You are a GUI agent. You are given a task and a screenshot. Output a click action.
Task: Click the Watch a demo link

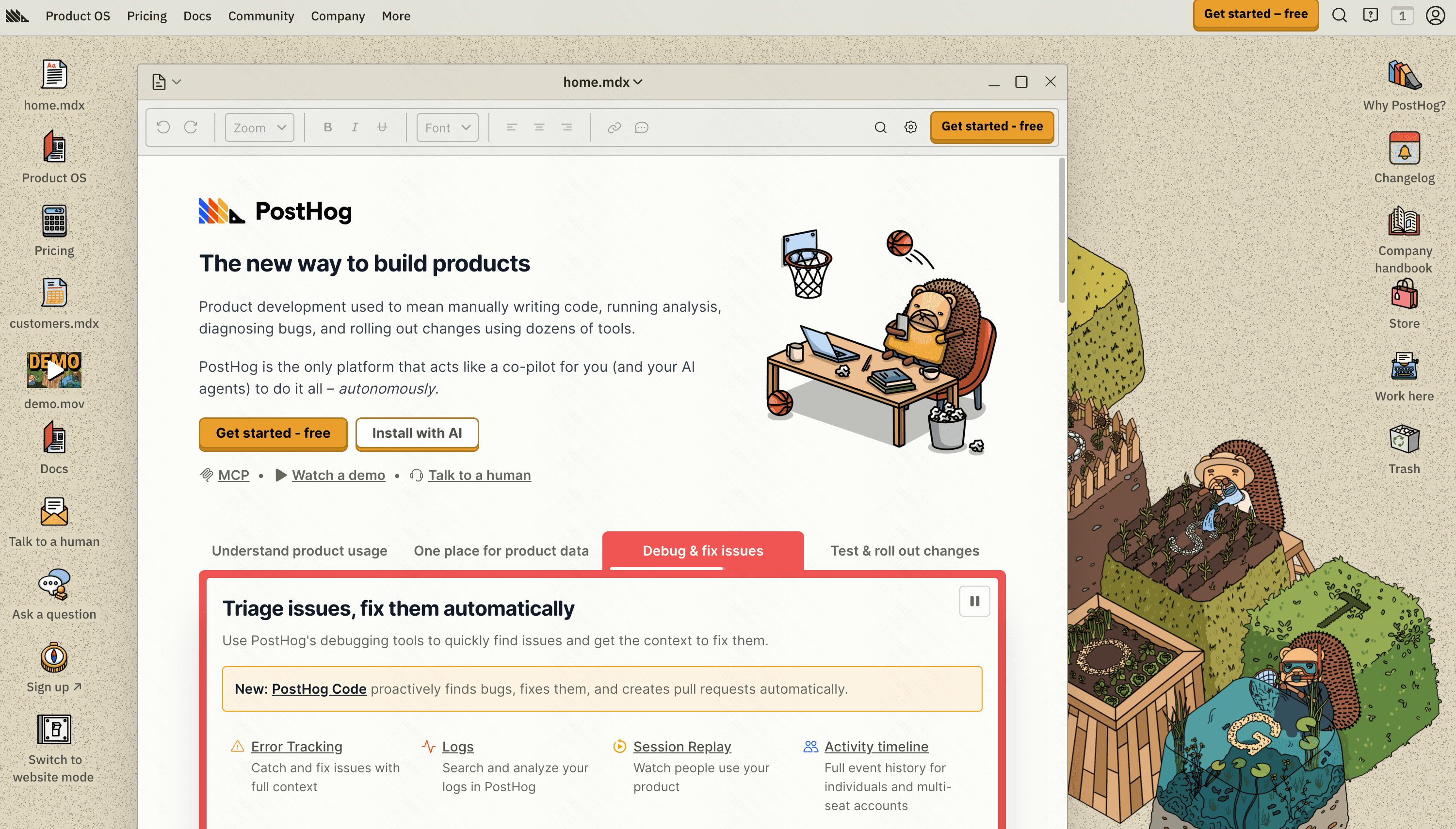pos(339,475)
